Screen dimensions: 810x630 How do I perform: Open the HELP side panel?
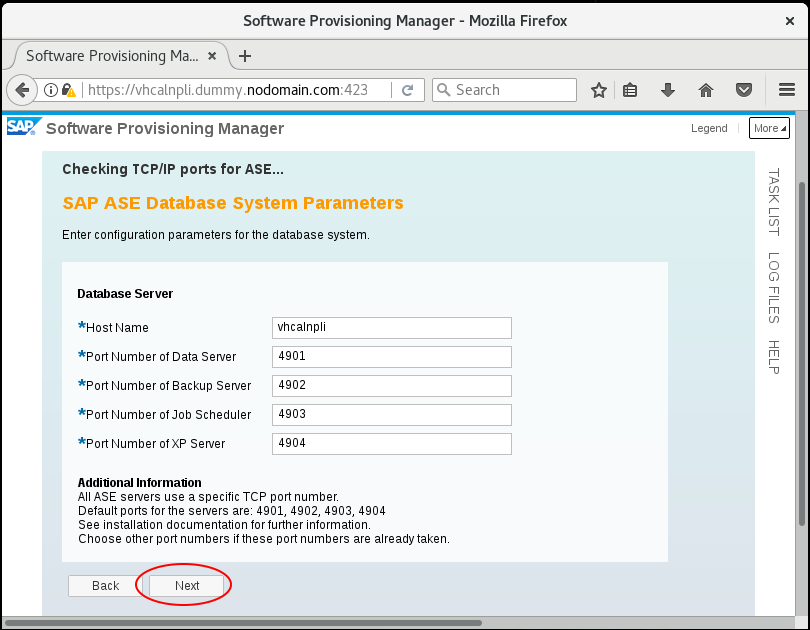(773, 357)
